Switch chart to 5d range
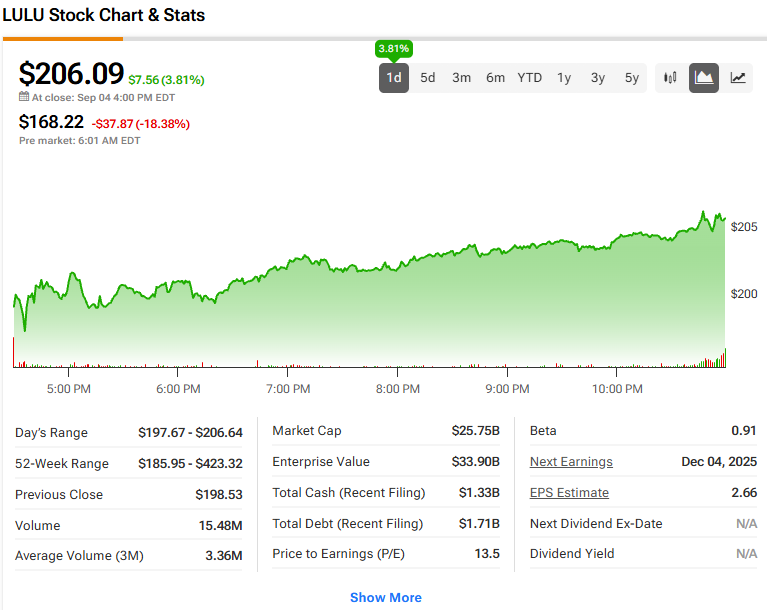The image size is (767, 610). coord(428,78)
